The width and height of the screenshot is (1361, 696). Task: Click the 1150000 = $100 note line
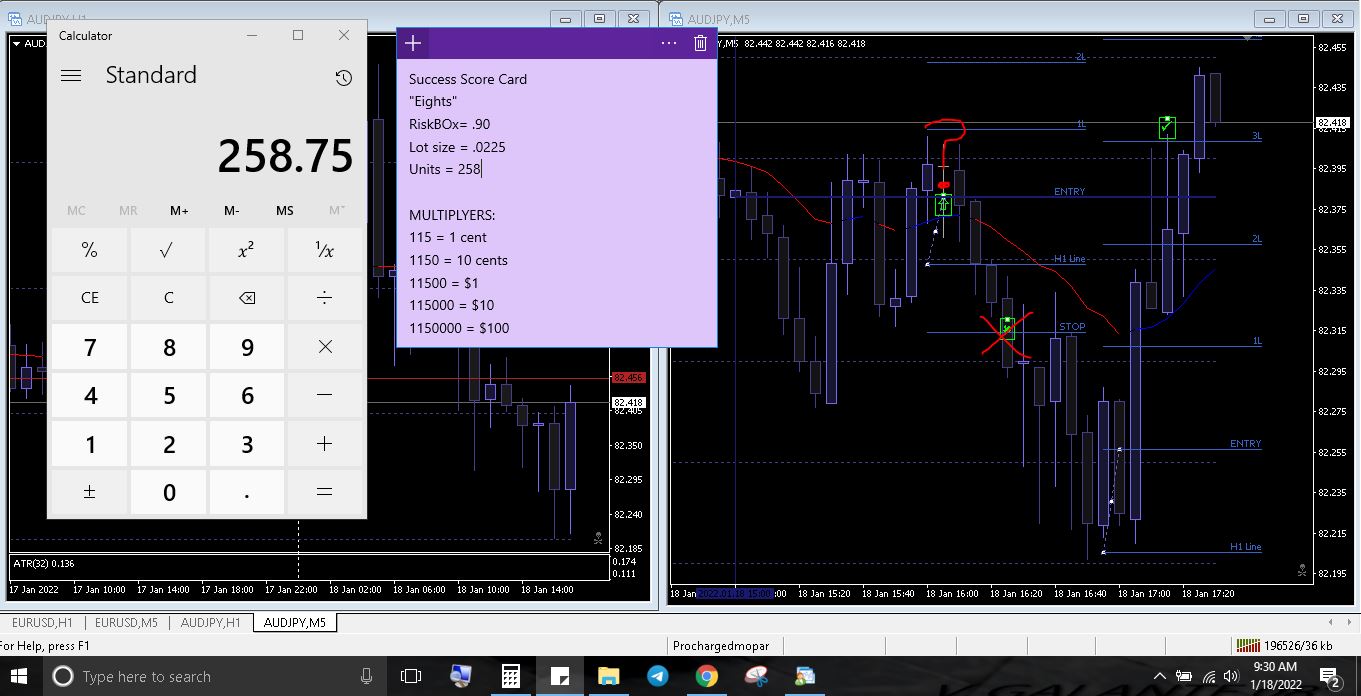tap(459, 328)
